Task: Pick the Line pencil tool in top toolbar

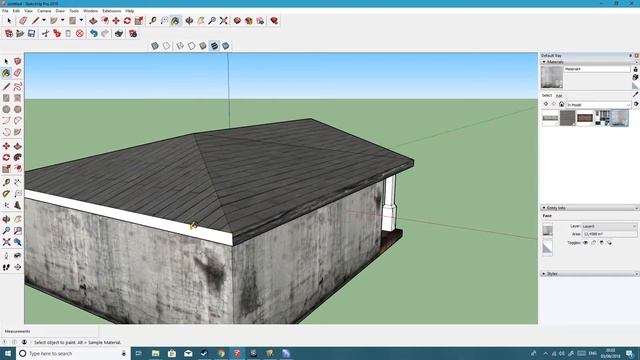Action: pos(36,20)
